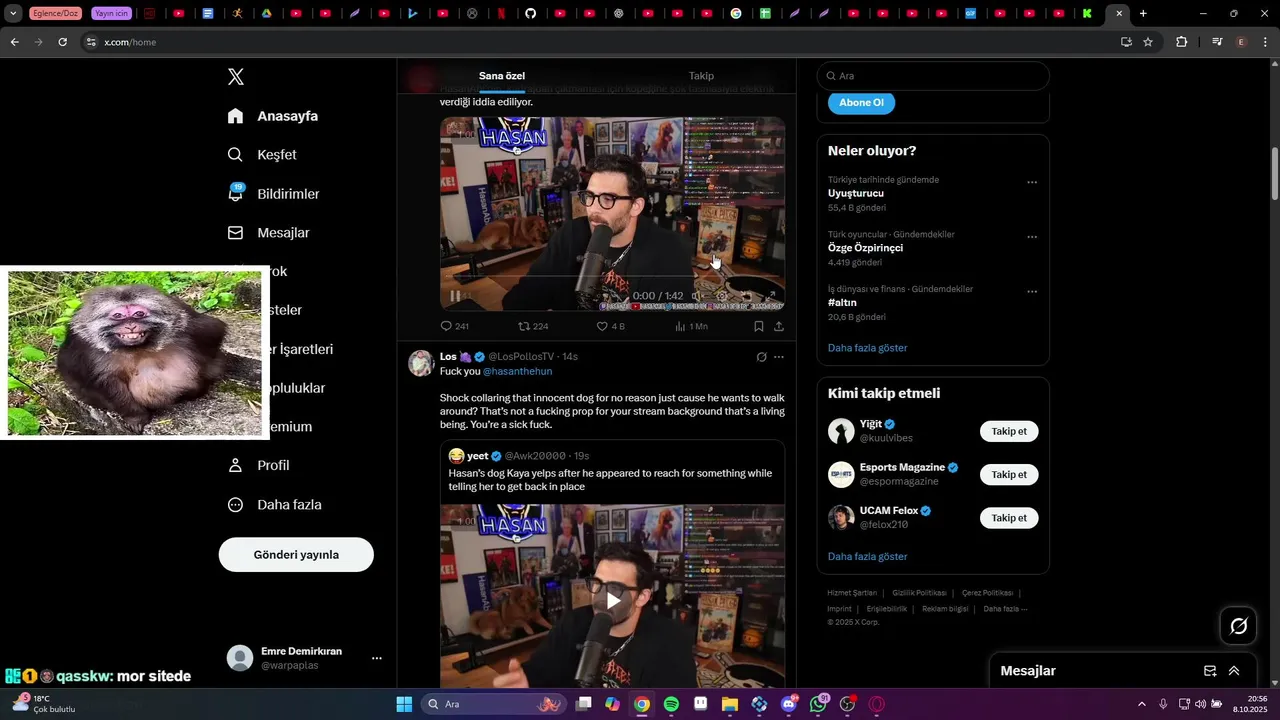Screen dimensions: 1280x720
Task: Open Chrome profile E avatar
Action: pos(1241,42)
